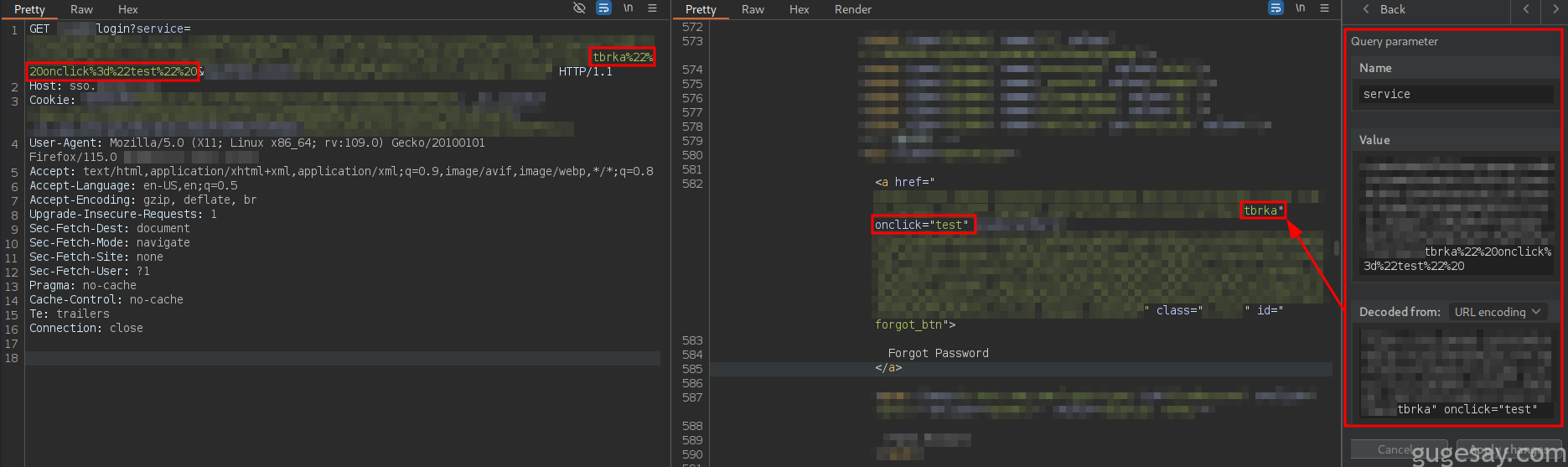Switch request view to the Raw tab

81,9
